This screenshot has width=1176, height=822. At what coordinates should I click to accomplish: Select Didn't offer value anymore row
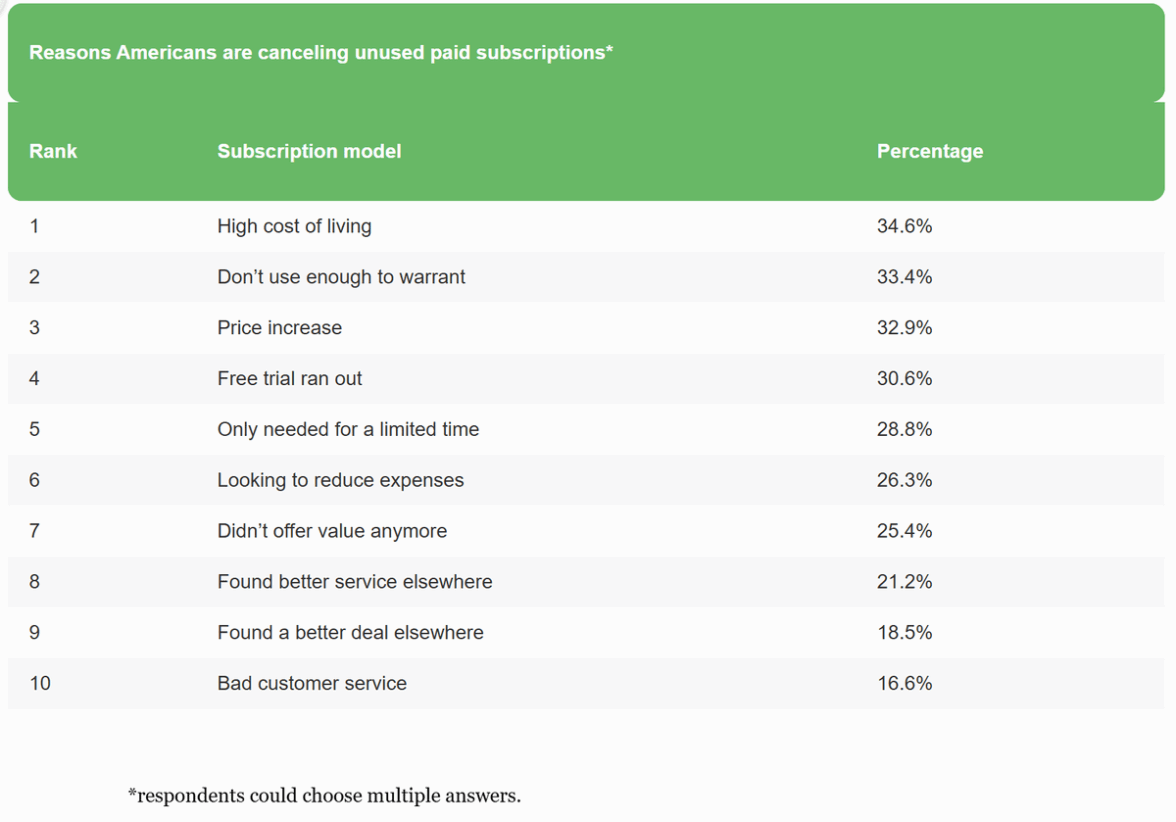[x=332, y=531]
